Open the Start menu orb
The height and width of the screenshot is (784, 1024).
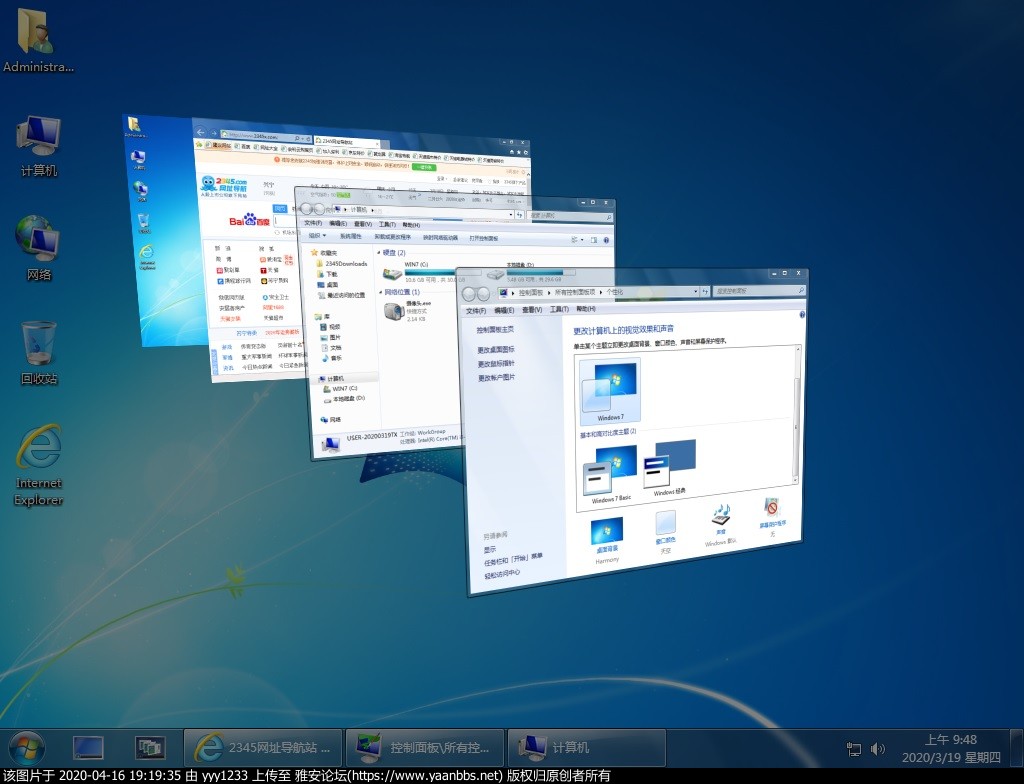(x=27, y=748)
